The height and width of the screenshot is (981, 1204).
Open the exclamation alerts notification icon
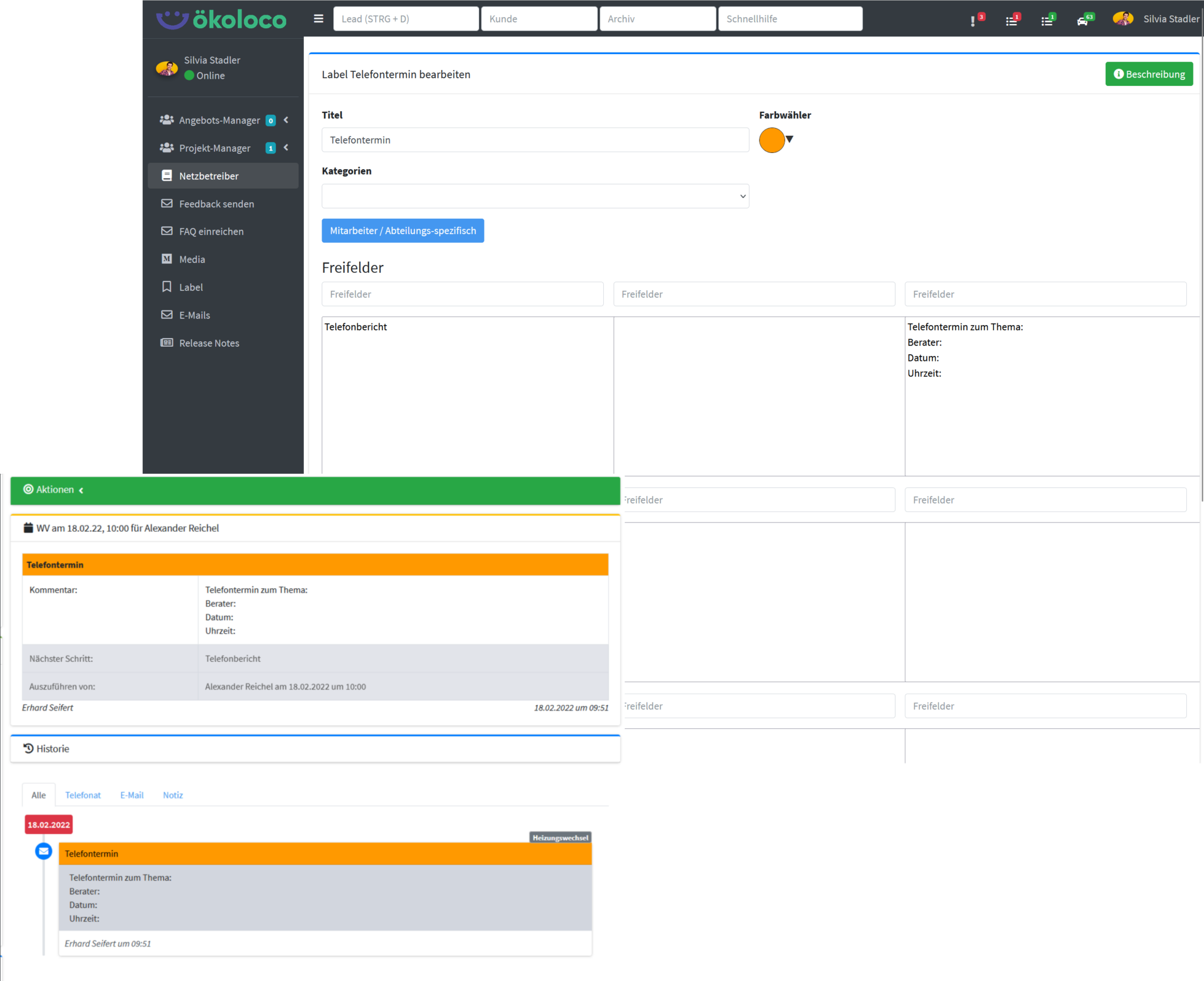coord(973,21)
